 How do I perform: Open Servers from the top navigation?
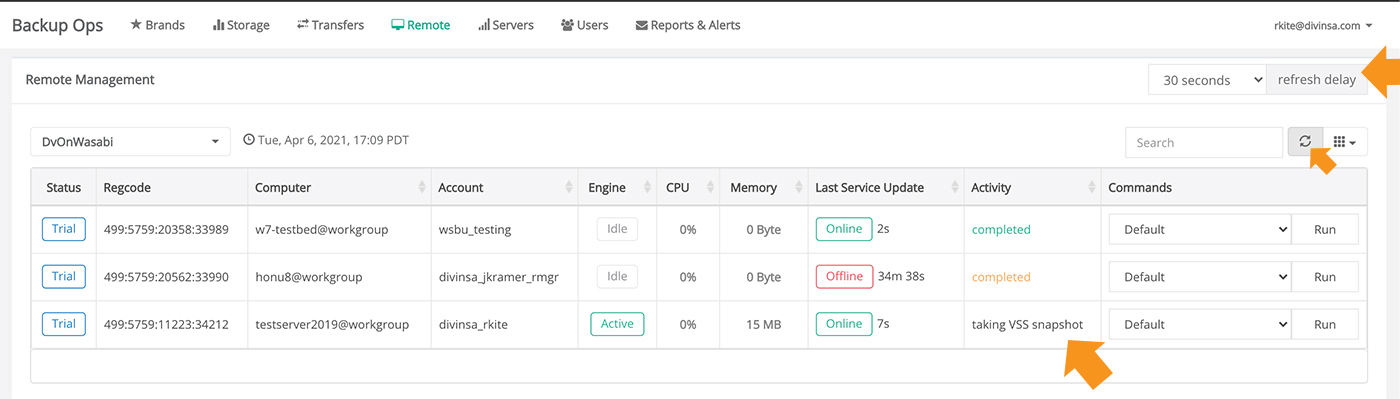pos(506,25)
